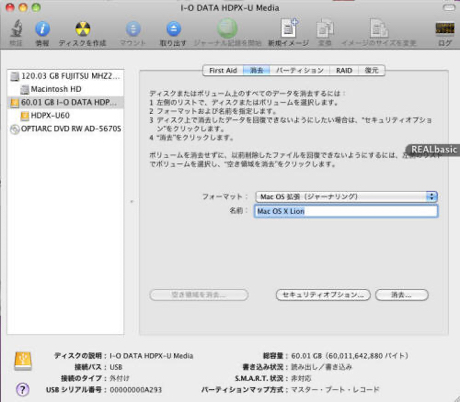The width and height of the screenshot is (460, 402).
Task: Switch to the Erase (消去) tab
Action: (257, 70)
